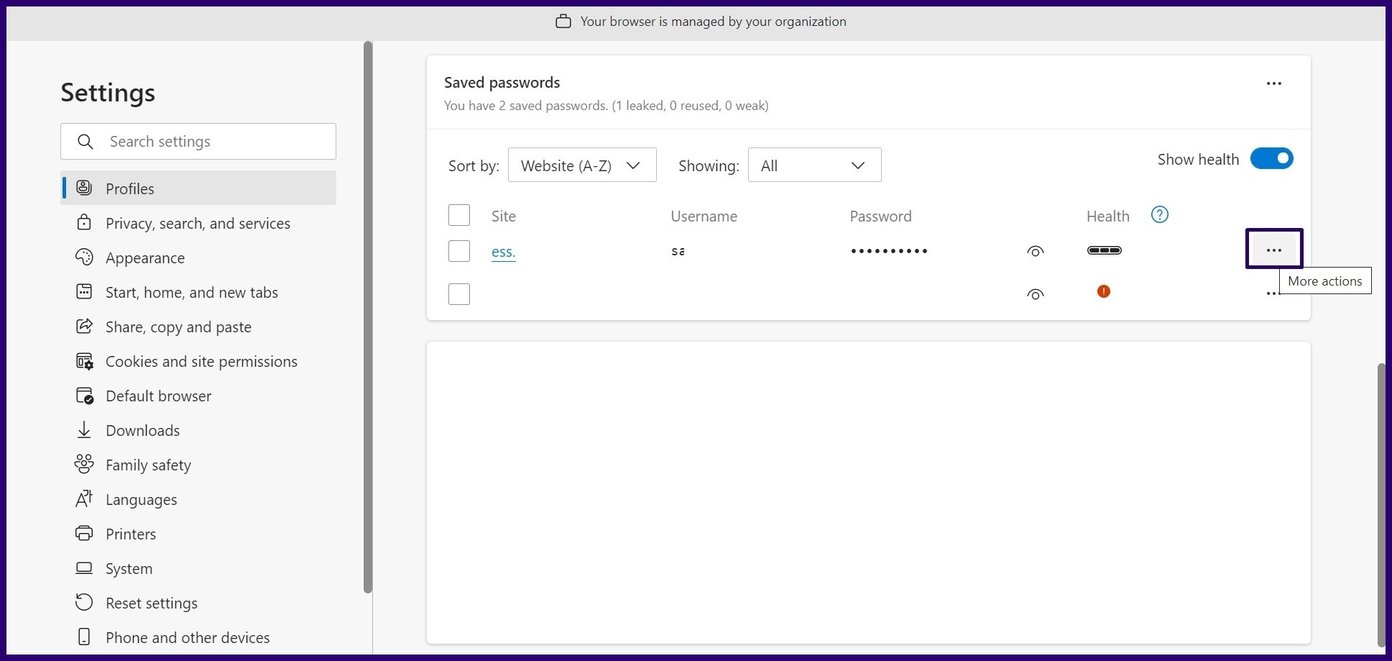Viewport: 1392px width, 661px height.
Task: Click the Health column header
Action: (x=1108, y=216)
